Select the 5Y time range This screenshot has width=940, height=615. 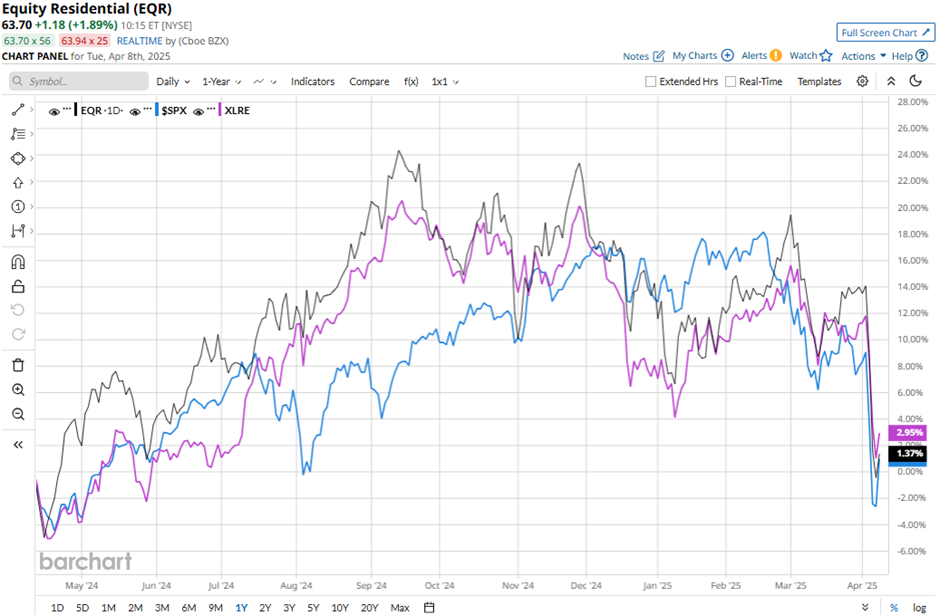point(313,608)
